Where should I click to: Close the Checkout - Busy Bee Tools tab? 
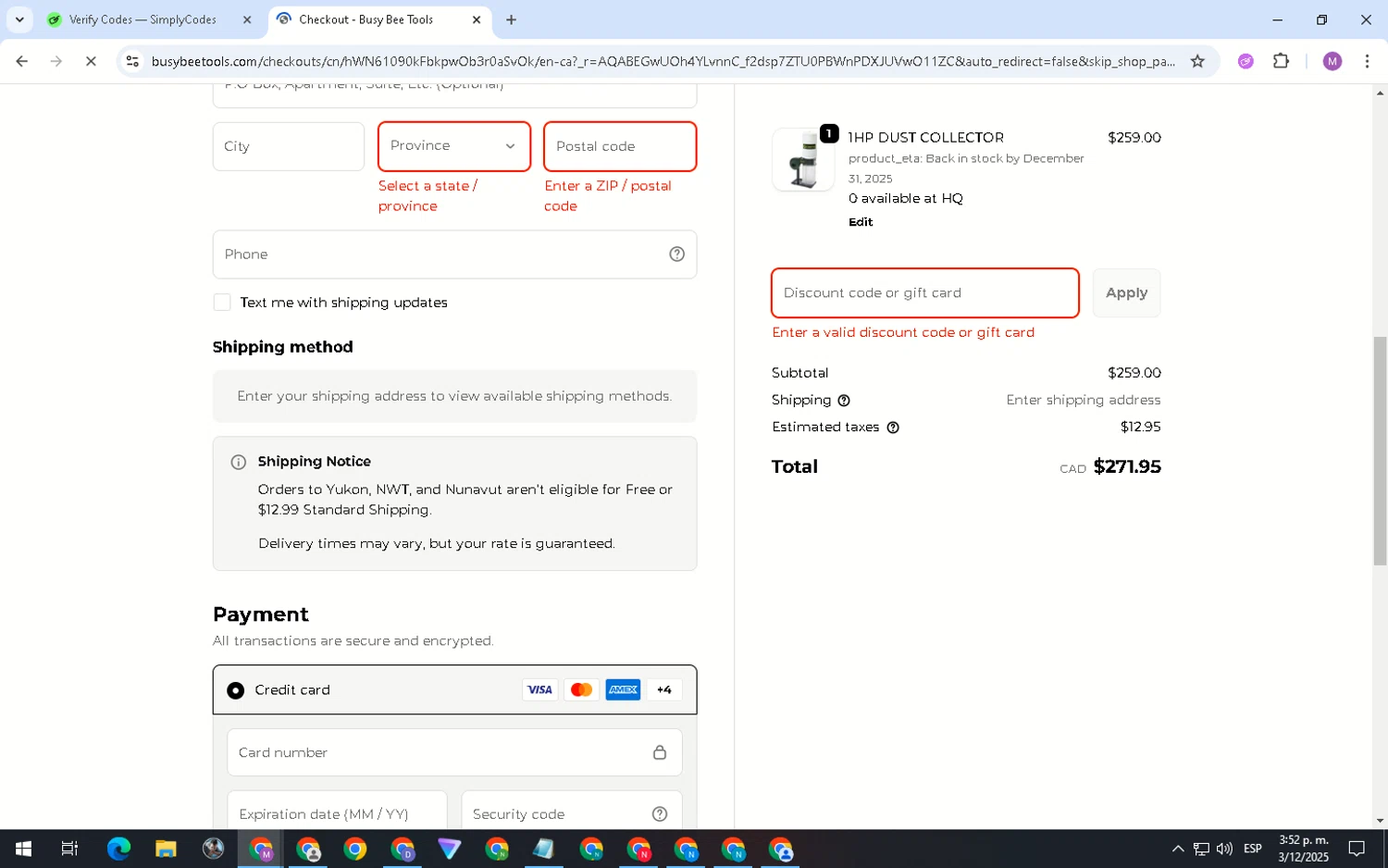click(x=477, y=19)
